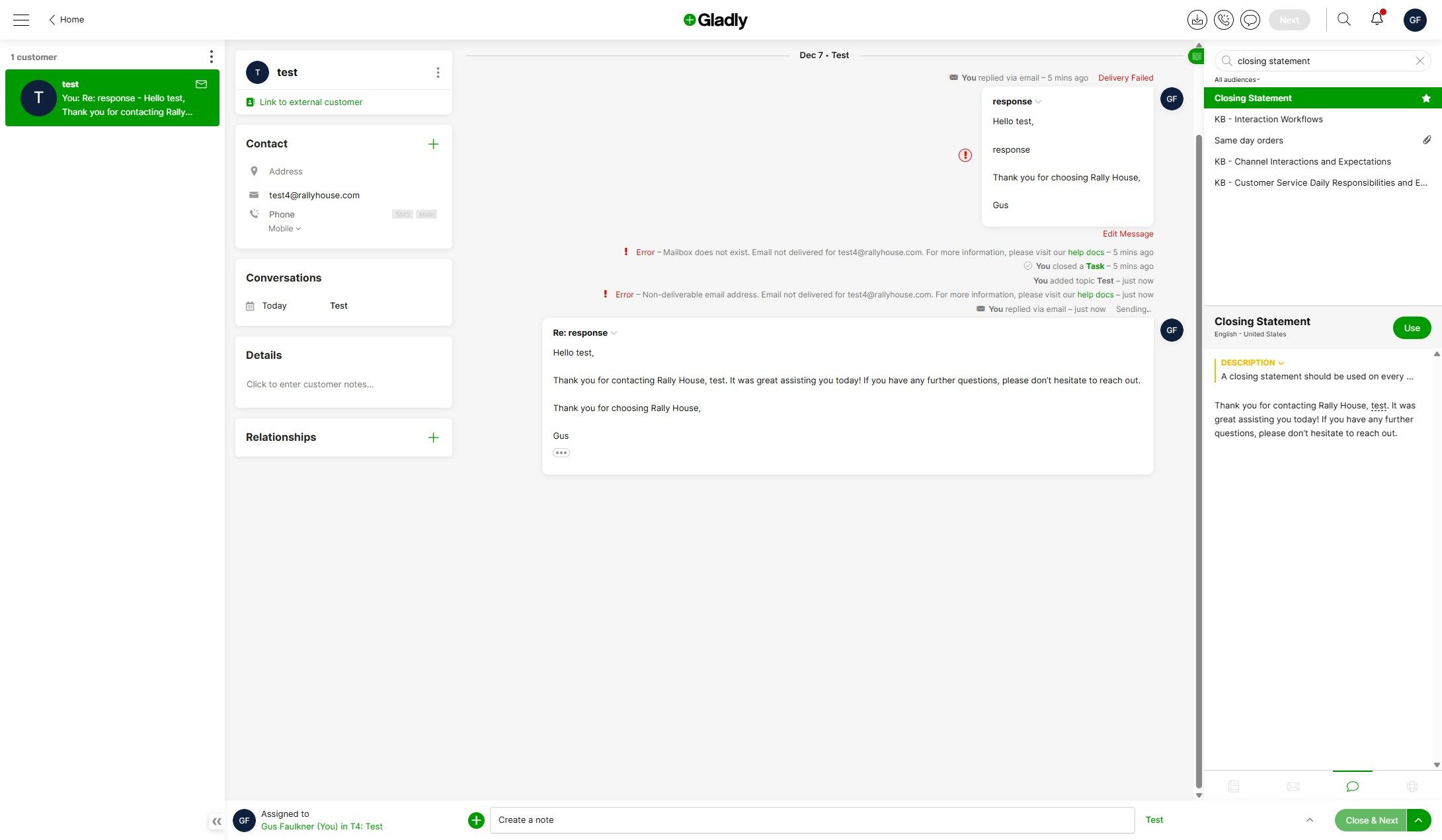Click the Delivery Failed status label
The height and width of the screenshot is (840, 1442).
[x=1125, y=78]
